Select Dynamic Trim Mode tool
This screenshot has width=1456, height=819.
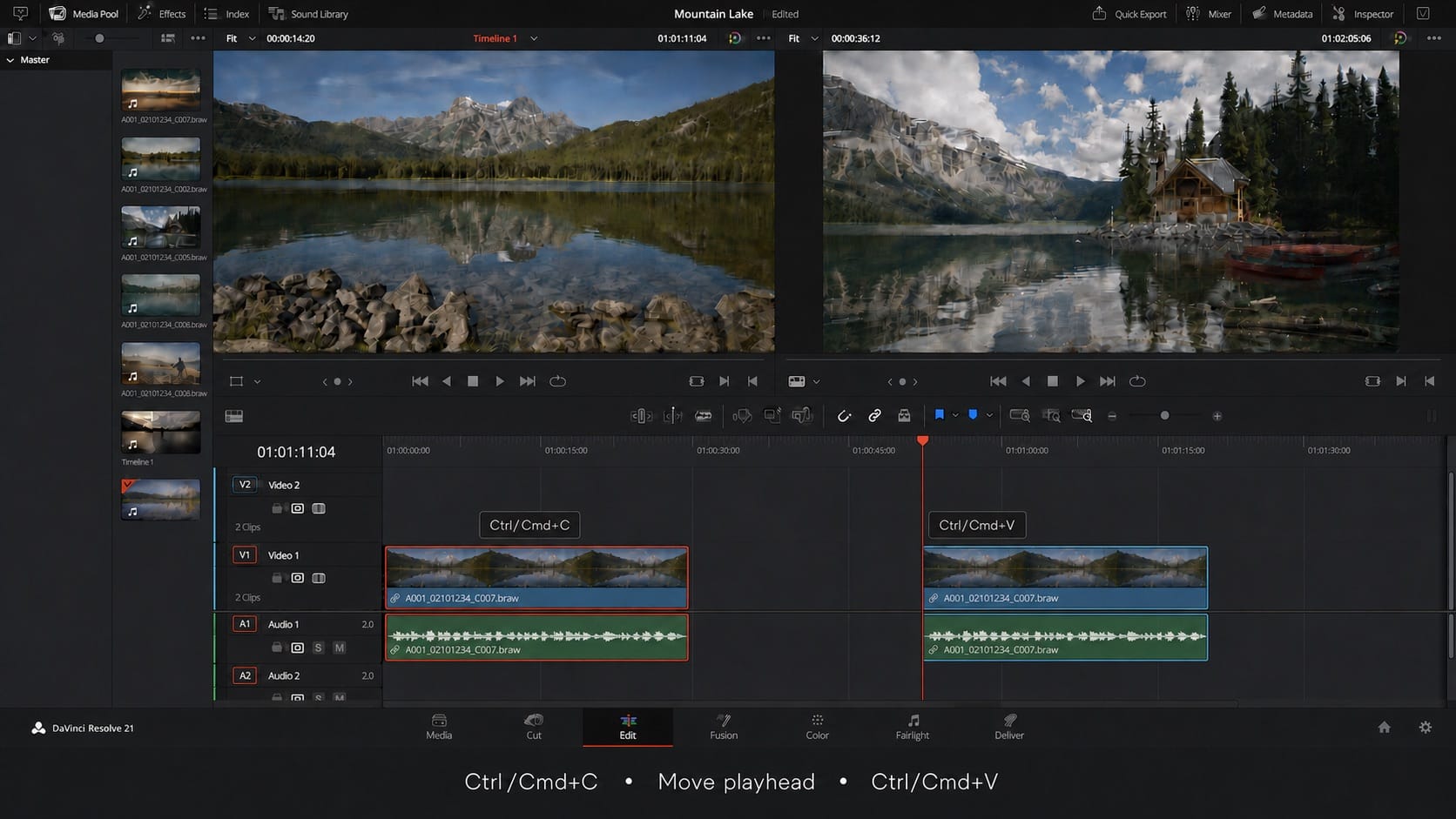tap(672, 416)
